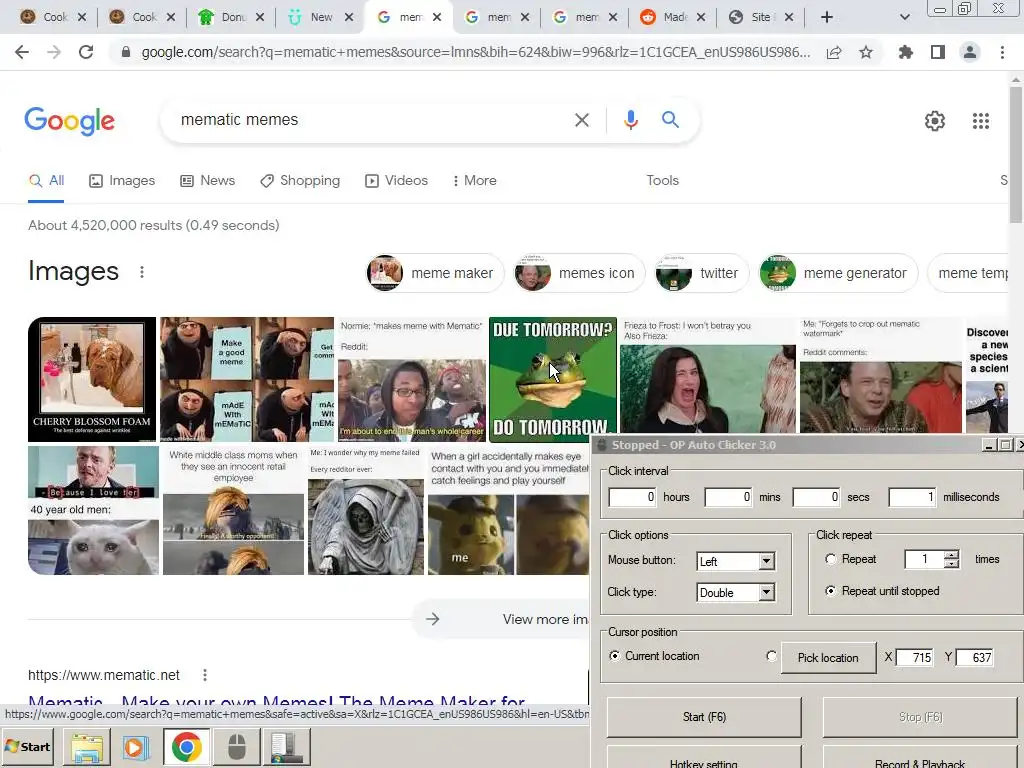Screen dimensions: 1024x768
Task: Increase the repeat times spinner arrow
Action: point(952,554)
